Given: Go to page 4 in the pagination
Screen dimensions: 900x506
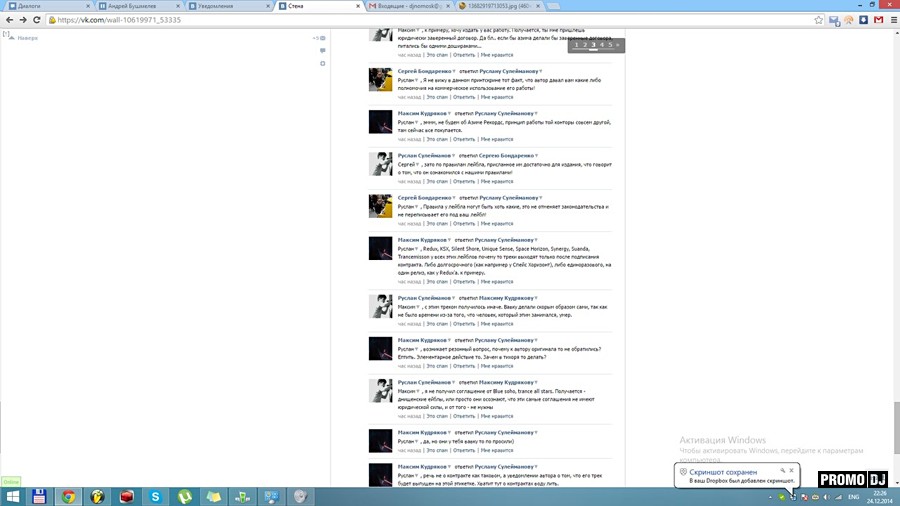Looking at the screenshot, I should (601, 45).
